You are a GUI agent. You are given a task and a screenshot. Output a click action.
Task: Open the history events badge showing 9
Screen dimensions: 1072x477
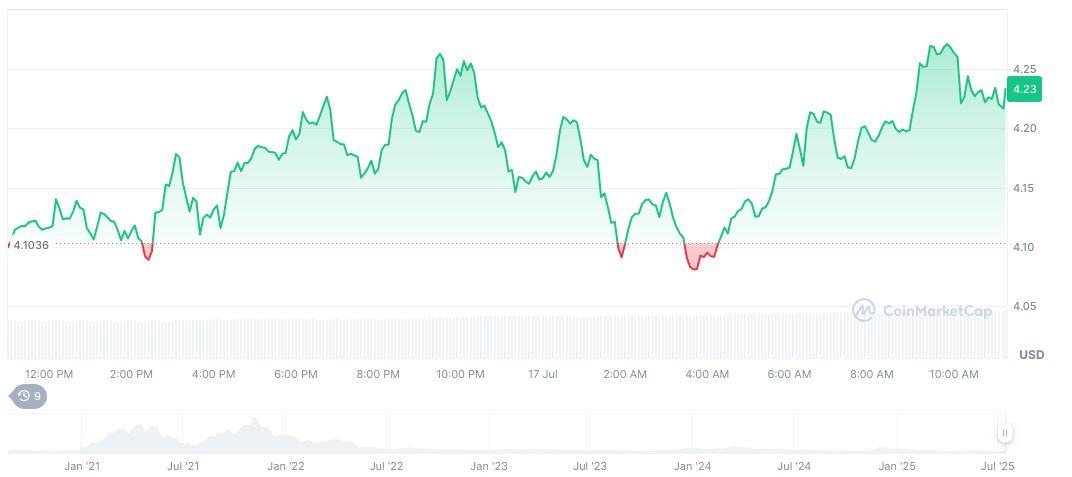click(x=29, y=396)
